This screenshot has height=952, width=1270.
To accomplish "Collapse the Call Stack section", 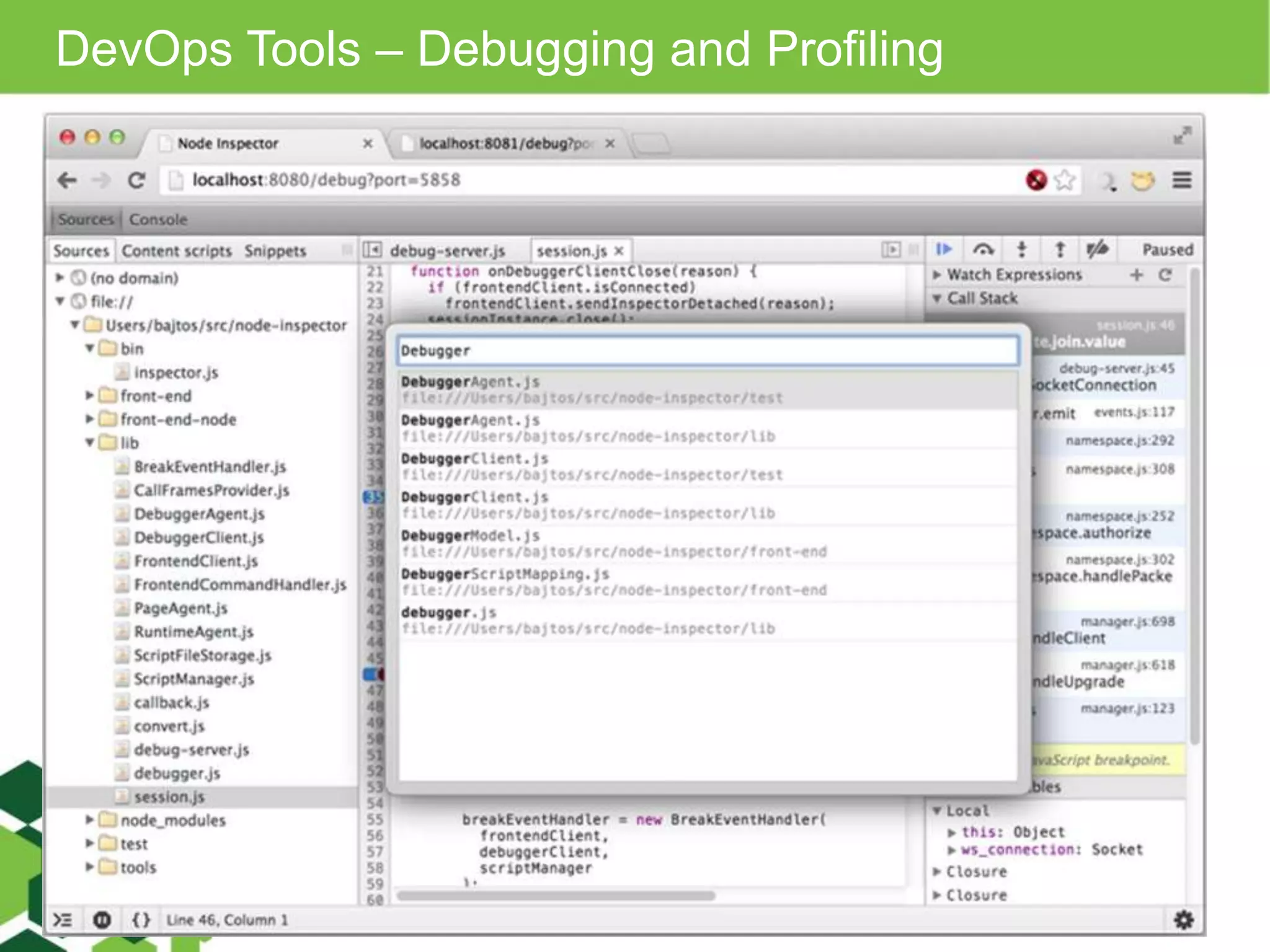I will pyautogui.click(x=937, y=298).
